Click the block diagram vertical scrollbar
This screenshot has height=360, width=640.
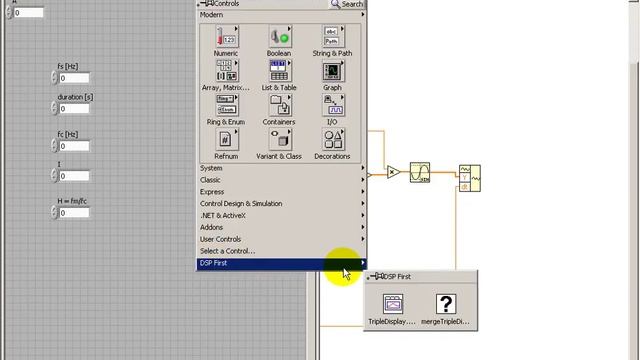point(634,180)
